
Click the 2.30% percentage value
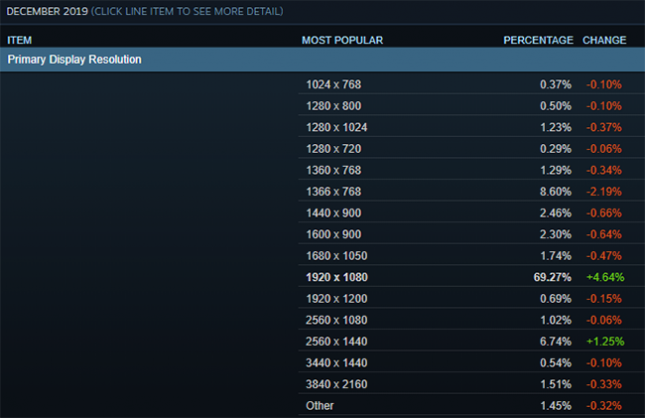coord(556,235)
